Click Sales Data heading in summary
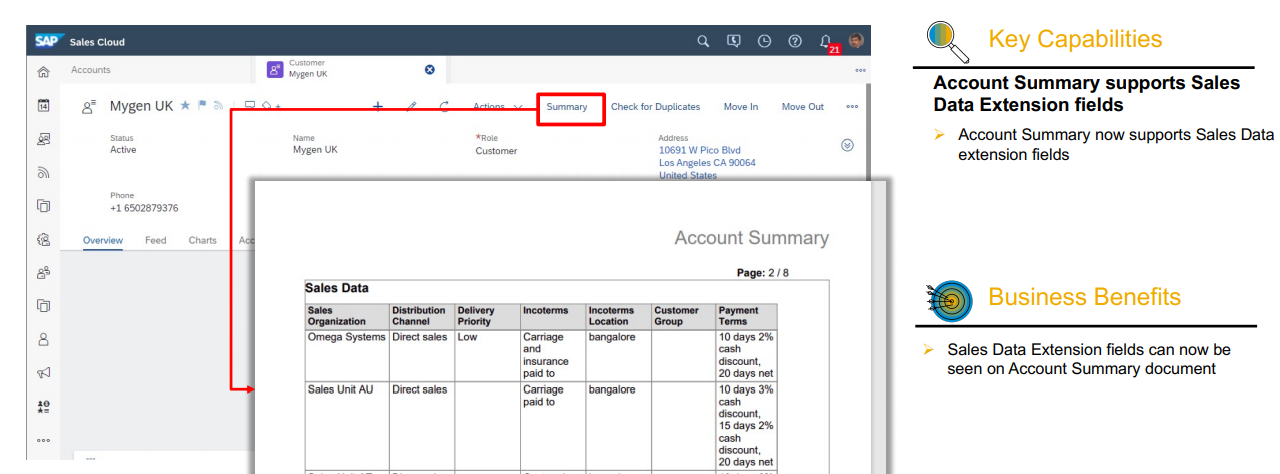 [337, 288]
